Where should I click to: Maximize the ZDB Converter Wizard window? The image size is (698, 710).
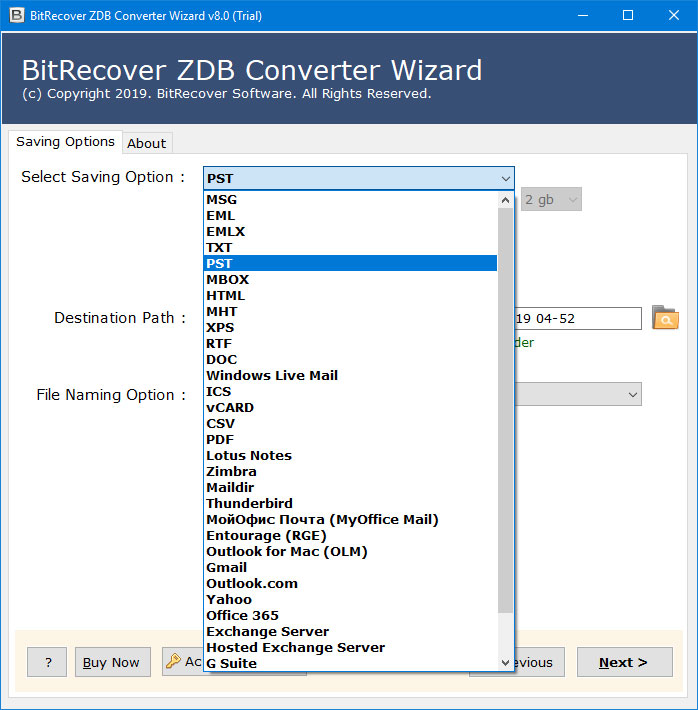point(628,15)
